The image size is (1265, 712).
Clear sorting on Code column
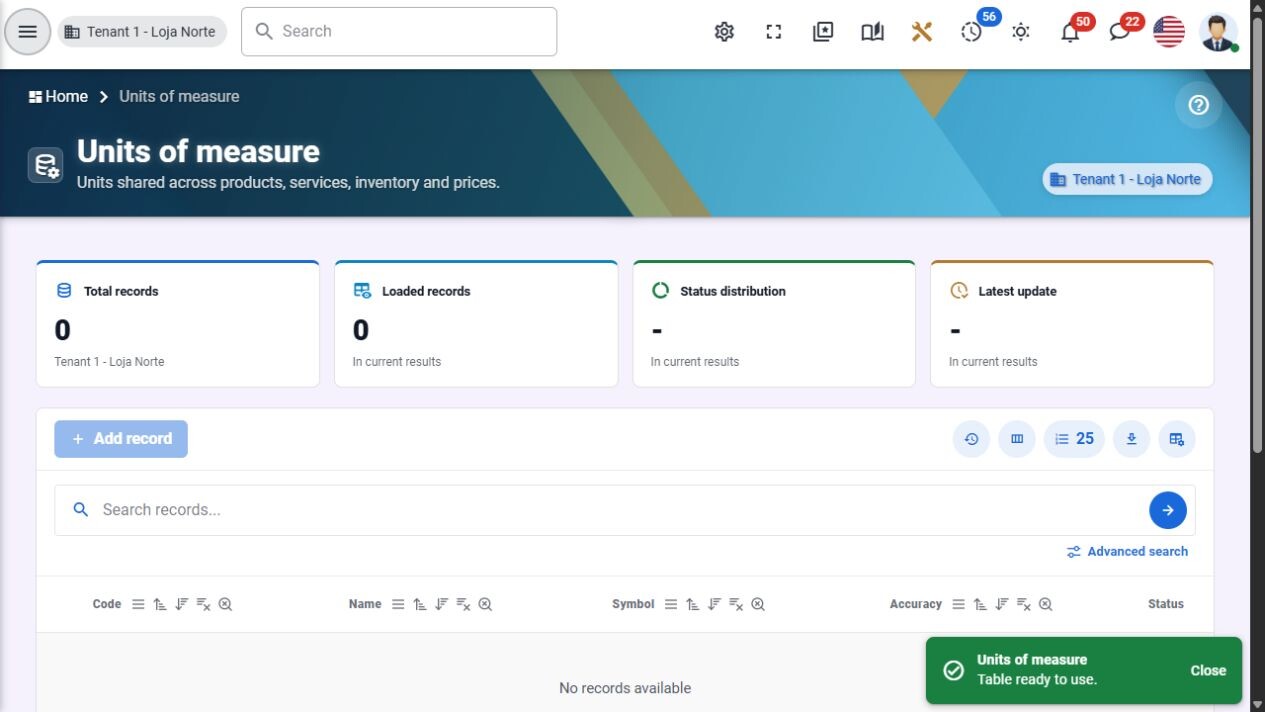204,604
